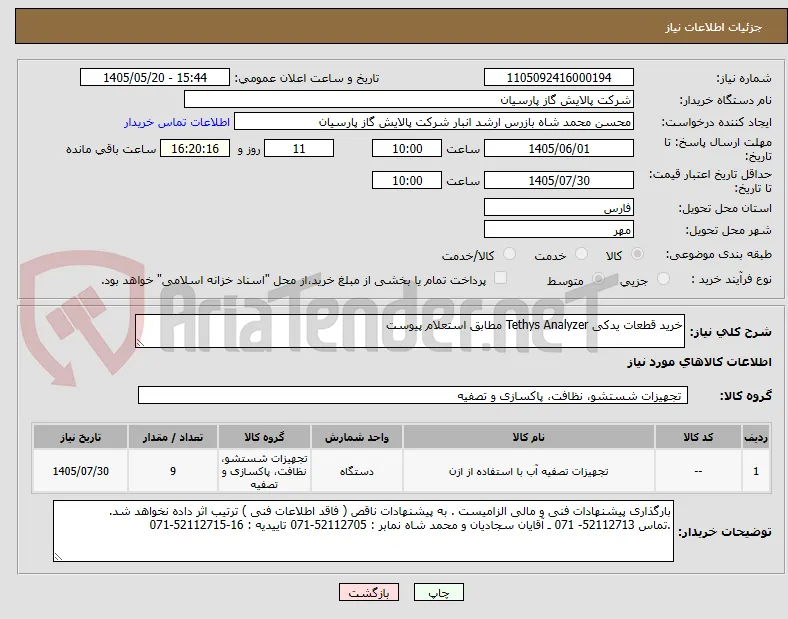Click the چاپ print button

pos(439,593)
